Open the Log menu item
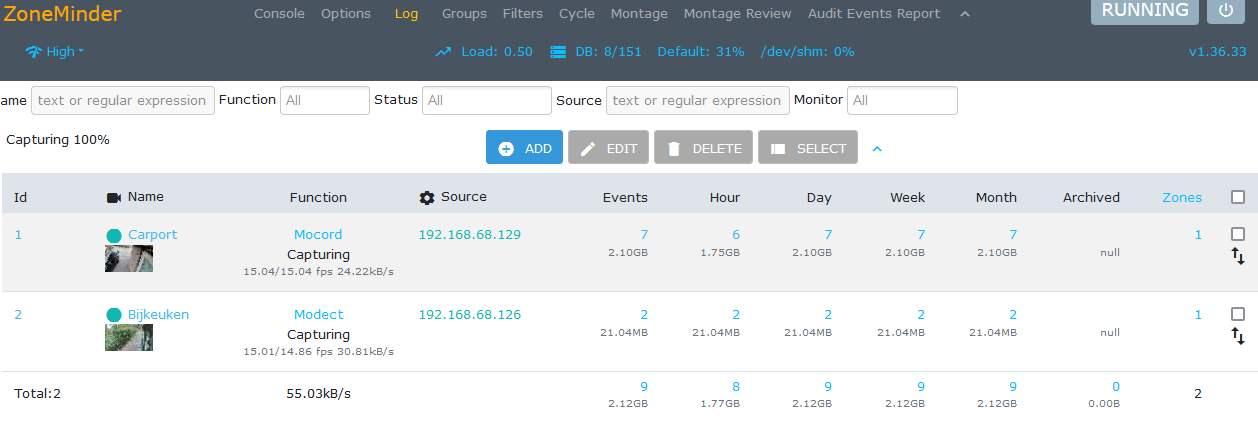The height and width of the screenshot is (422, 1258). (x=407, y=14)
